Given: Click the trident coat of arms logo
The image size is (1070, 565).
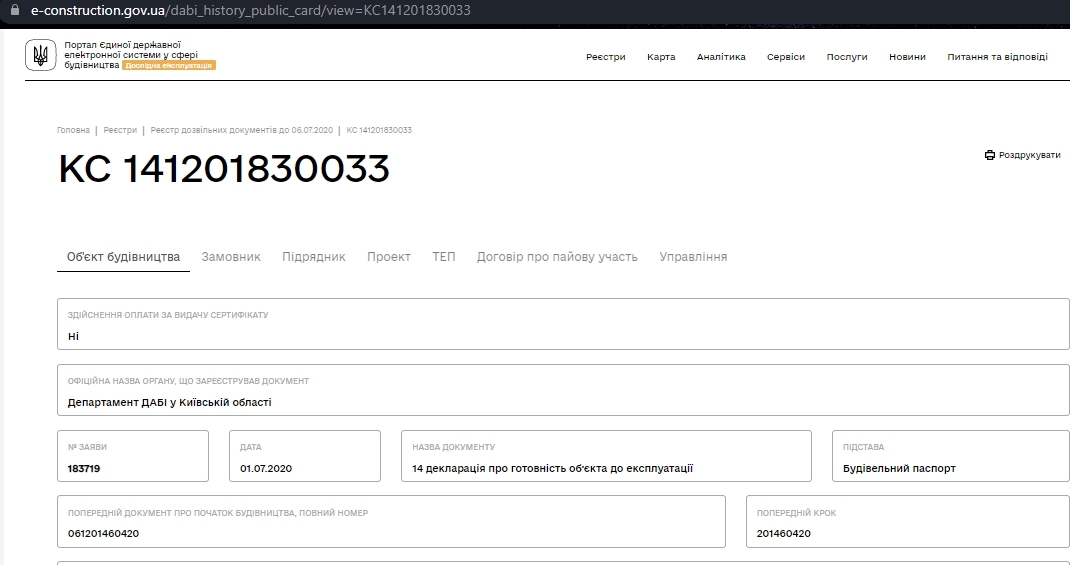Looking at the screenshot, I should pos(40,55).
